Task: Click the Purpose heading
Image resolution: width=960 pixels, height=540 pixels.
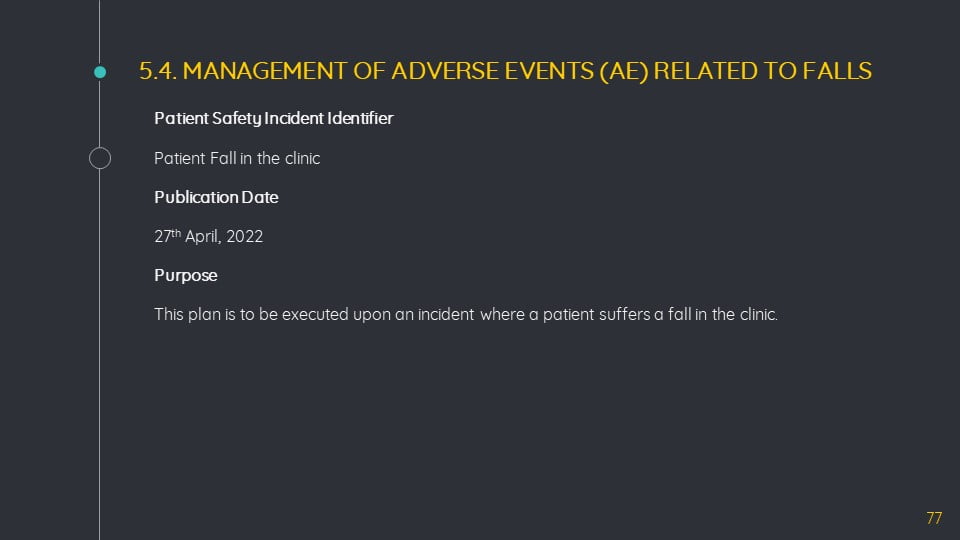Action: (x=186, y=276)
